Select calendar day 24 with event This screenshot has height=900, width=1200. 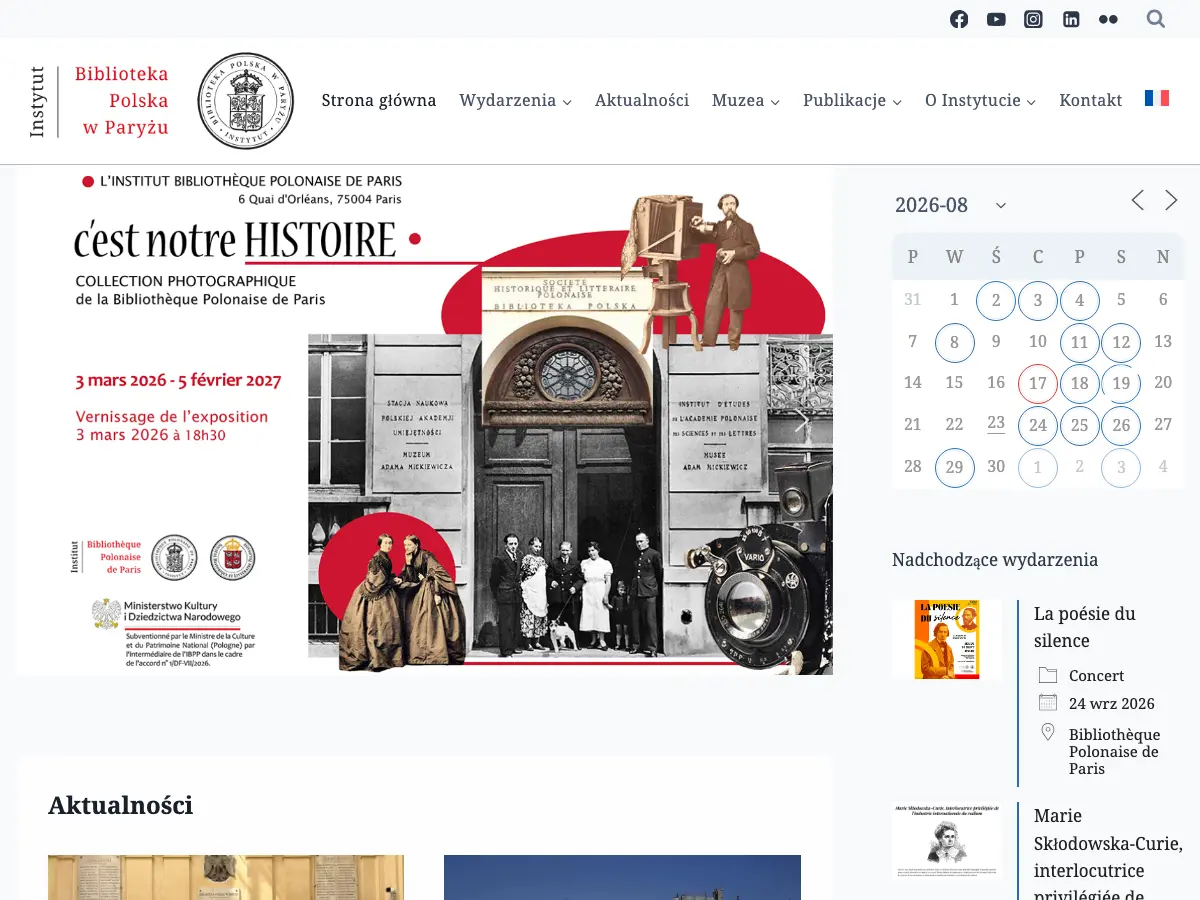(x=1038, y=425)
